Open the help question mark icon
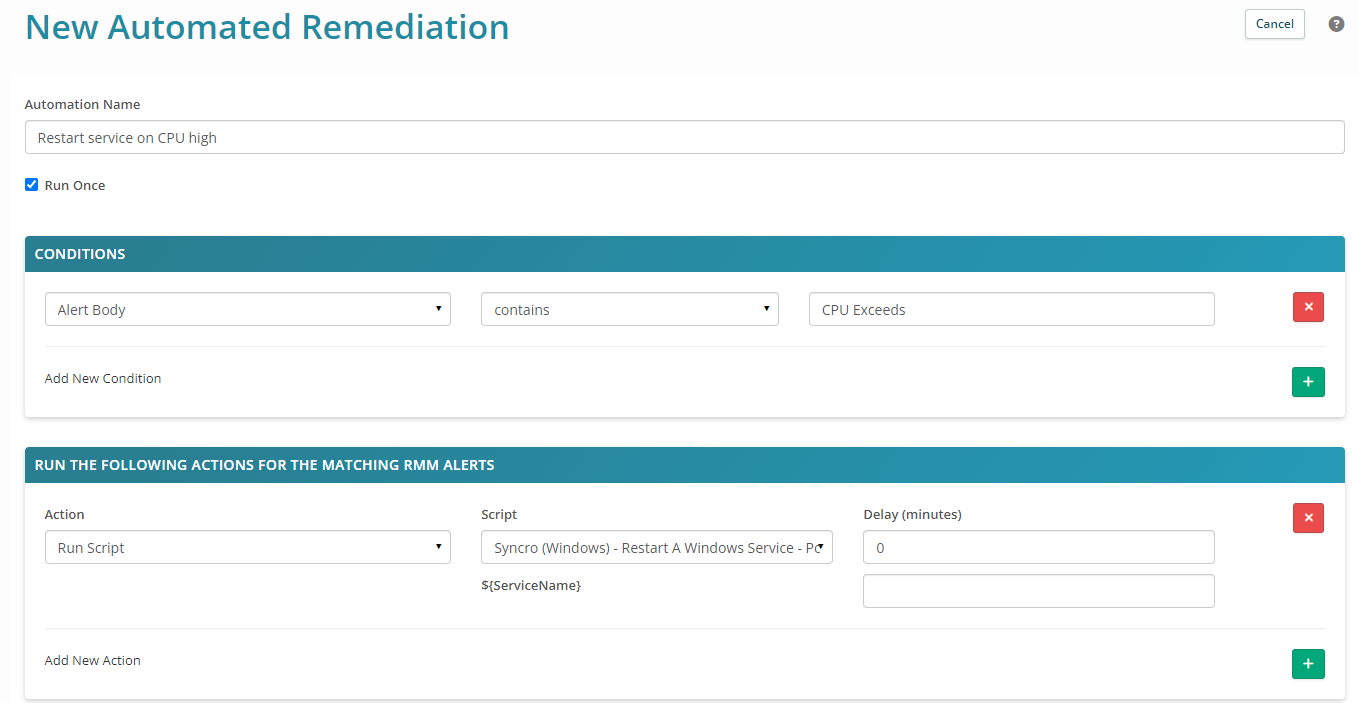1359x703 pixels. [x=1336, y=24]
